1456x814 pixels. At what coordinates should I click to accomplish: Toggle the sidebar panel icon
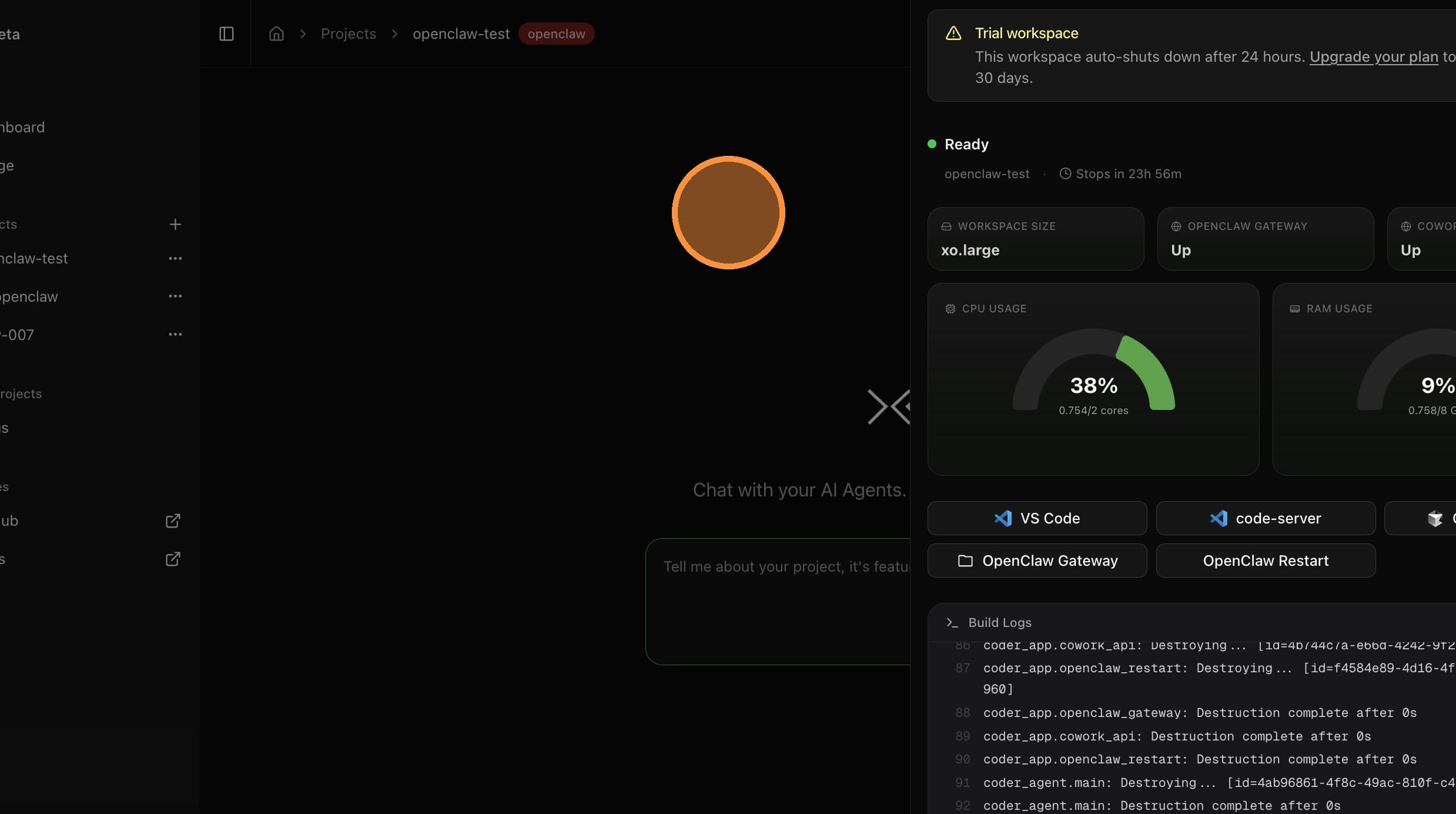(x=226, y=34)
